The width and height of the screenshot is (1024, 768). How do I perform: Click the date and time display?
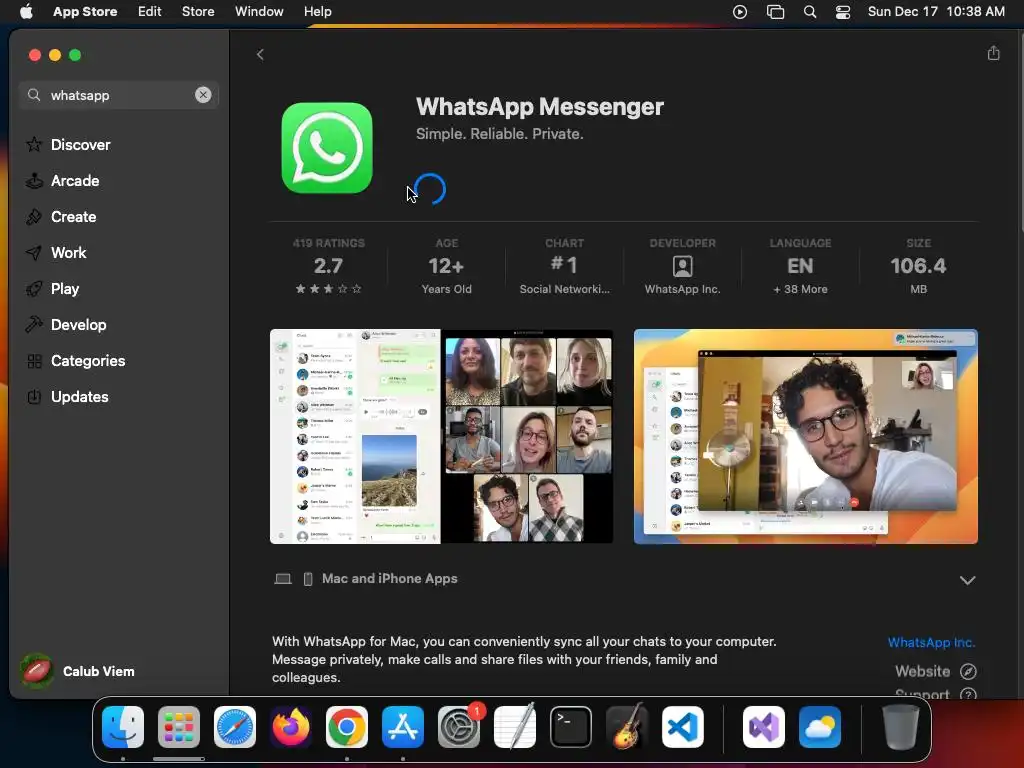(936, 11)
